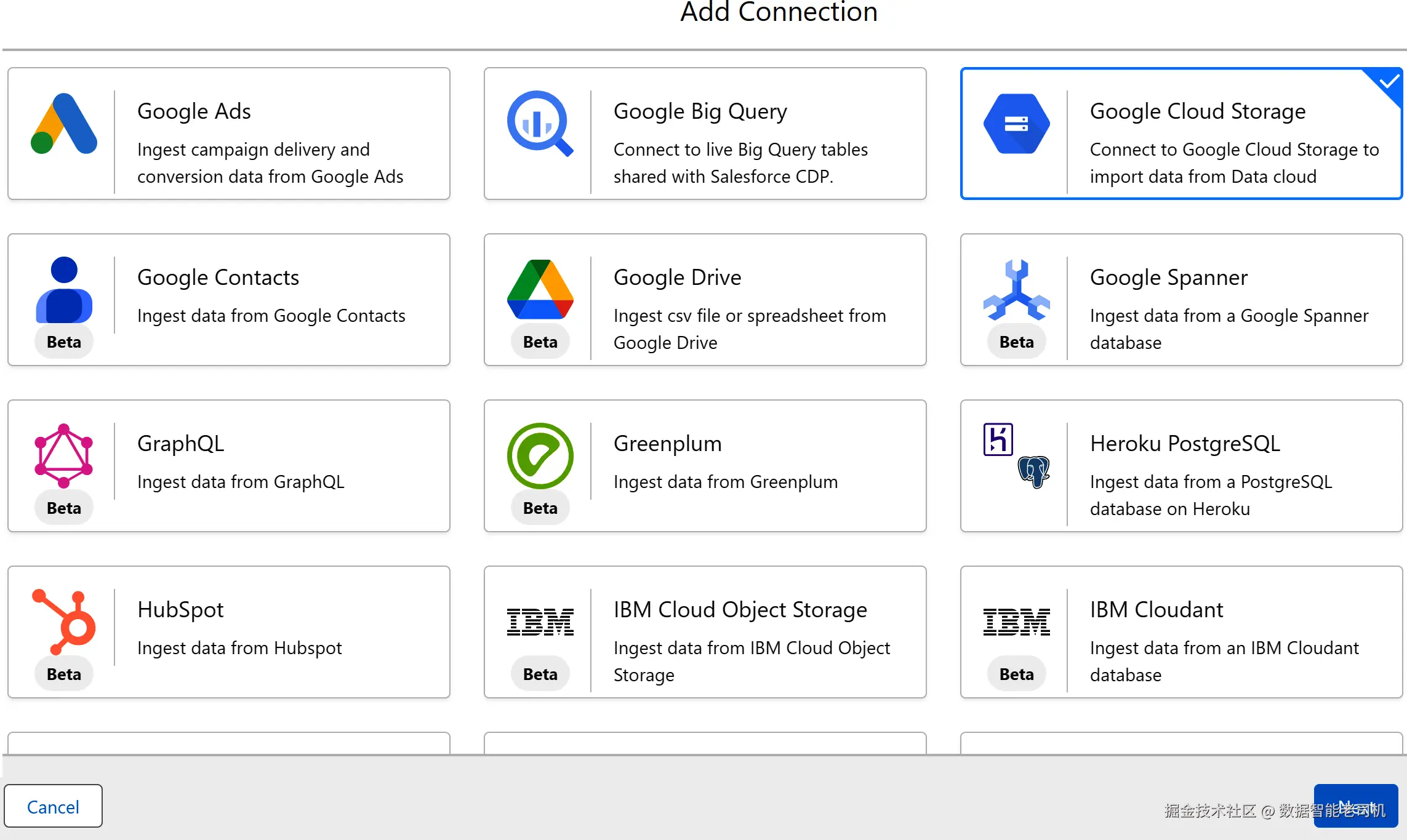Click the Add Connection dialog heading
The width and height of the screenshot is (1407, 840).
click(779, 12)
